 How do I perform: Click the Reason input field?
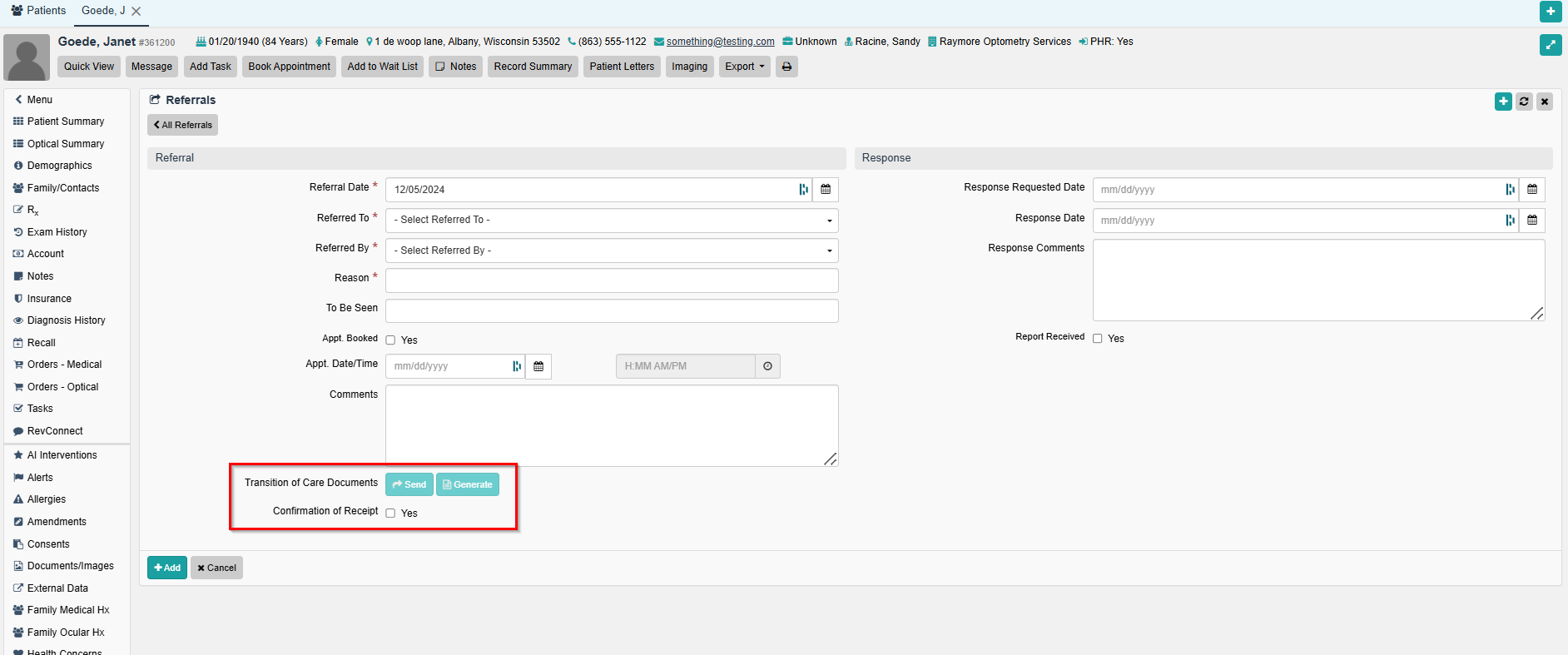click(x=611, y=280)
